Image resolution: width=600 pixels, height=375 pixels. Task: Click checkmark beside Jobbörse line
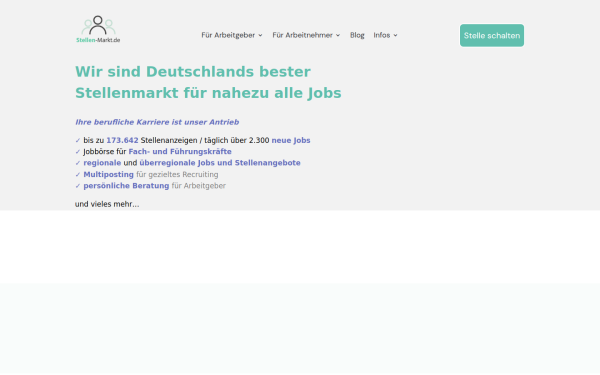[x=78, y=152]
